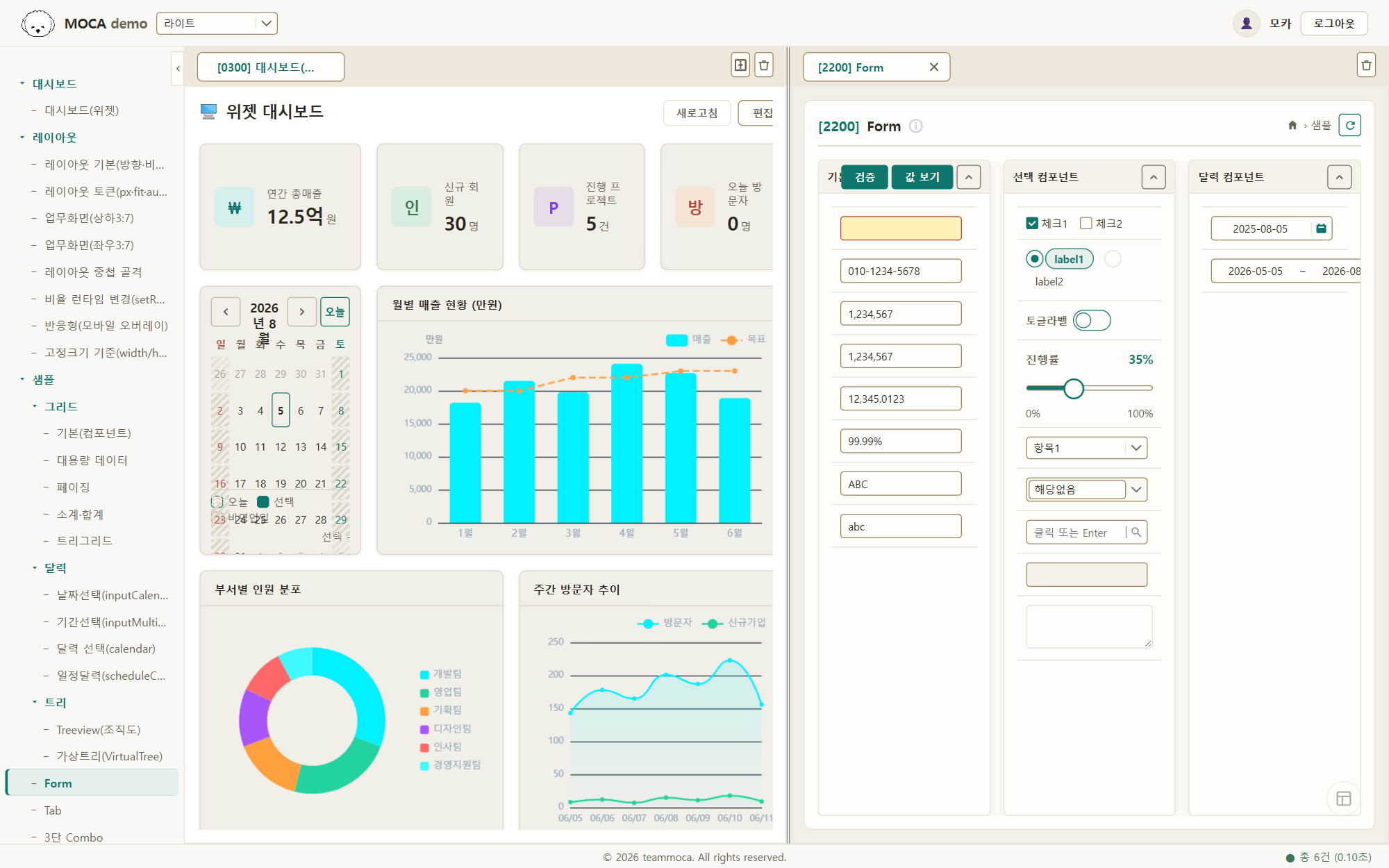Collapse the 달력 컴포넌트 panel
The height and width of the screenshot is (868, 1389).
(x=1339, y=177)
